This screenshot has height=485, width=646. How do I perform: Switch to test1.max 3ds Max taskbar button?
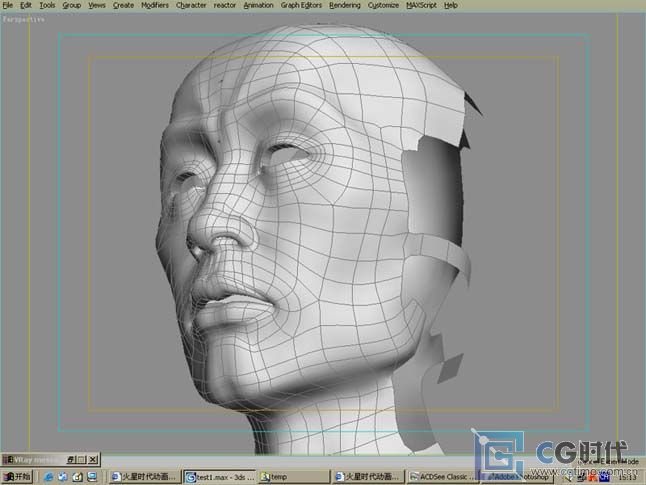point(220,477)
